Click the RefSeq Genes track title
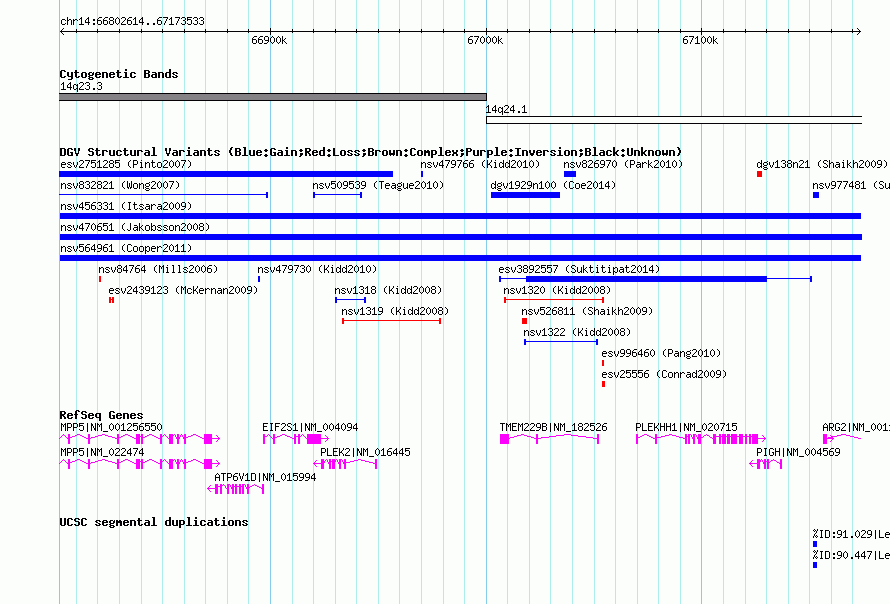 (101, 414)
